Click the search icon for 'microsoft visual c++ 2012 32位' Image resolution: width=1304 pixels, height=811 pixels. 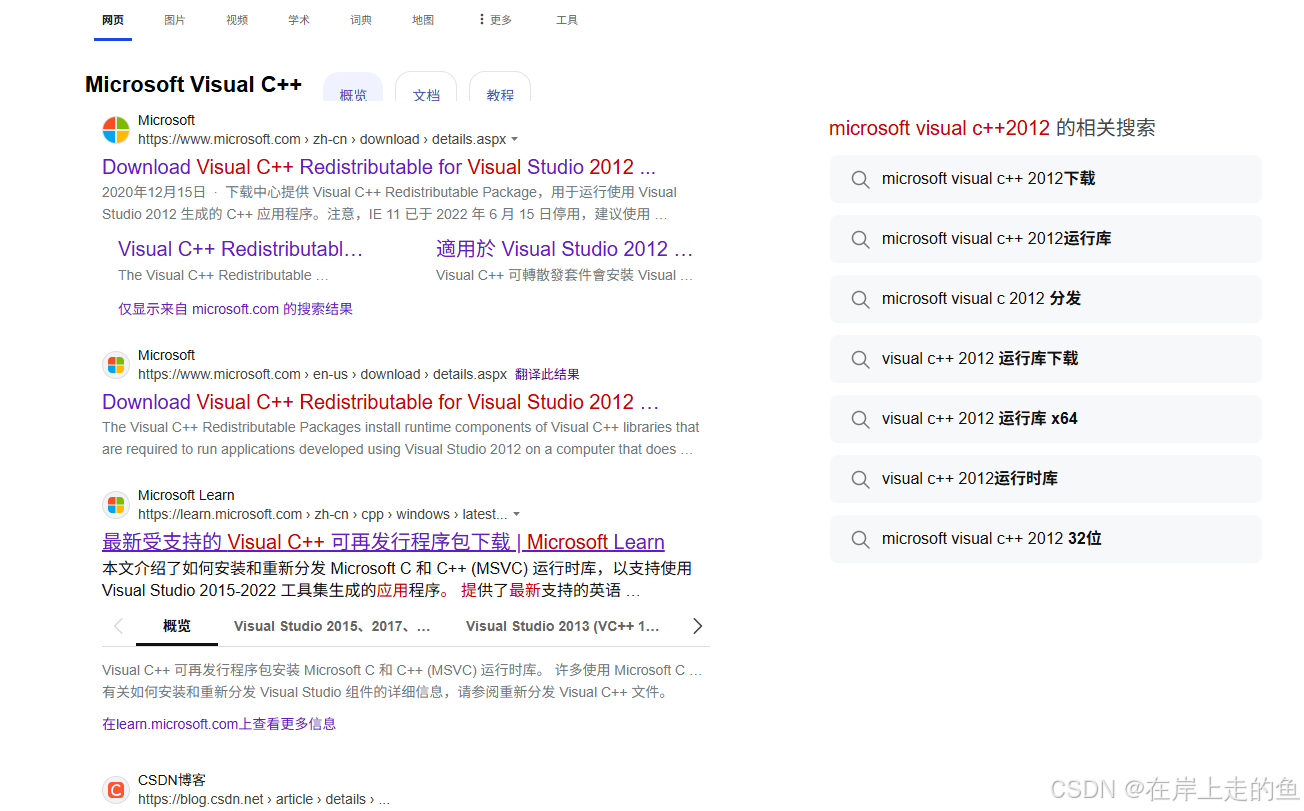pyautogui.click(x=860, y=539)
